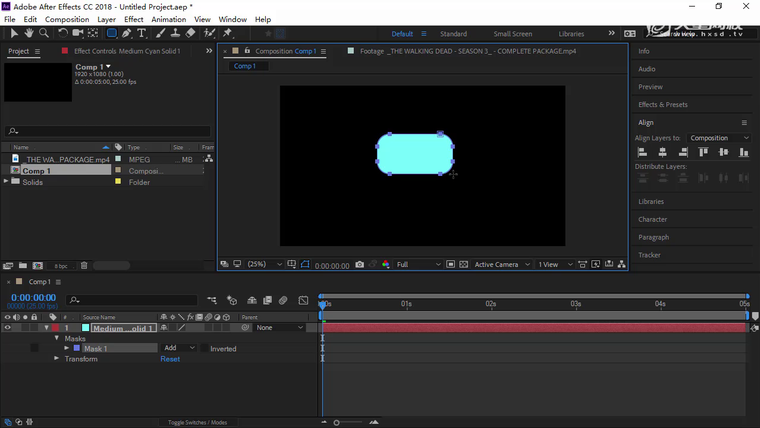
Task: Enable the Inverted checkbox for Mask 1
Action: coord(205,349)
